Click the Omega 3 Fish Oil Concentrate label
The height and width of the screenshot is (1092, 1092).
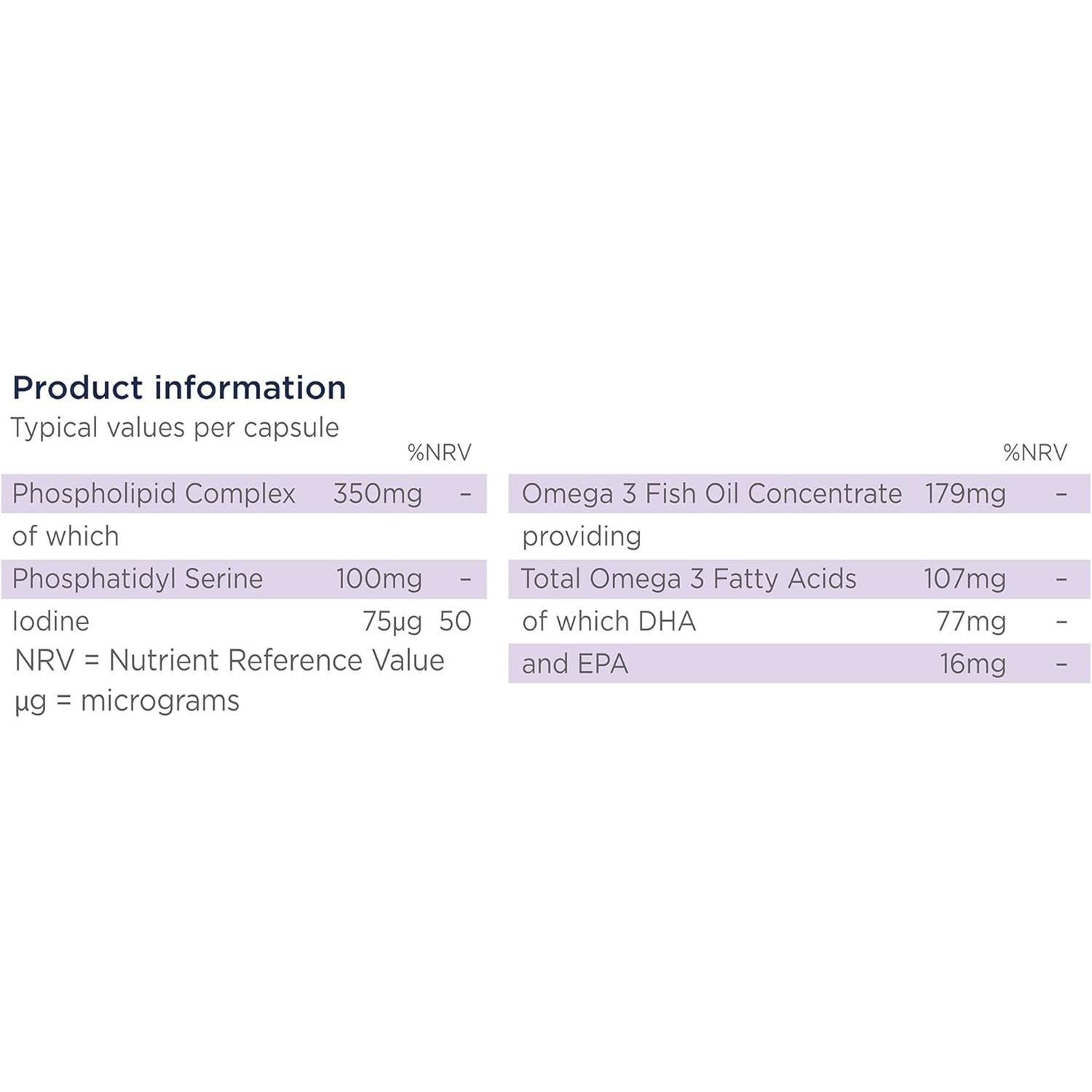pos(711,494)
